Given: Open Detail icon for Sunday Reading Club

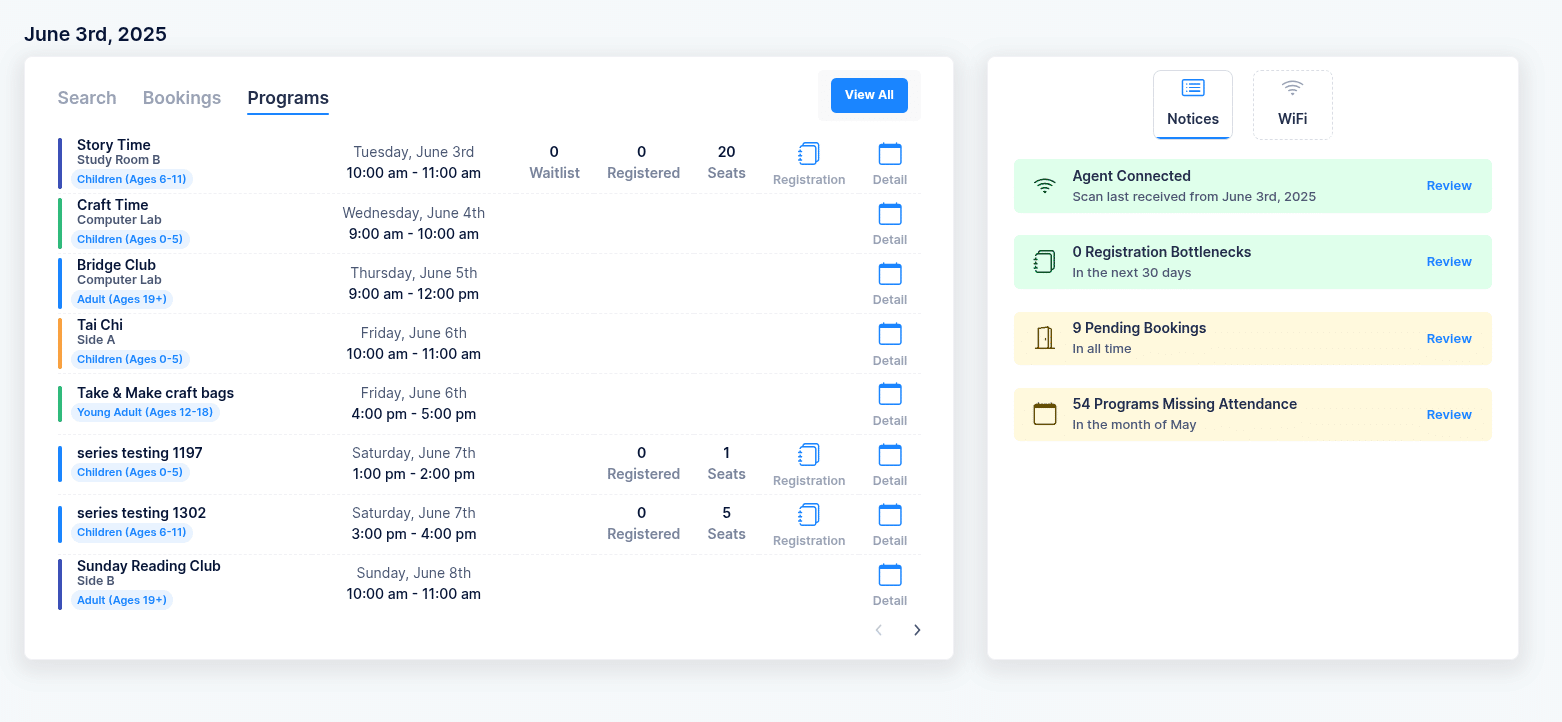Looking at the screenshot, I should [889, 574].
